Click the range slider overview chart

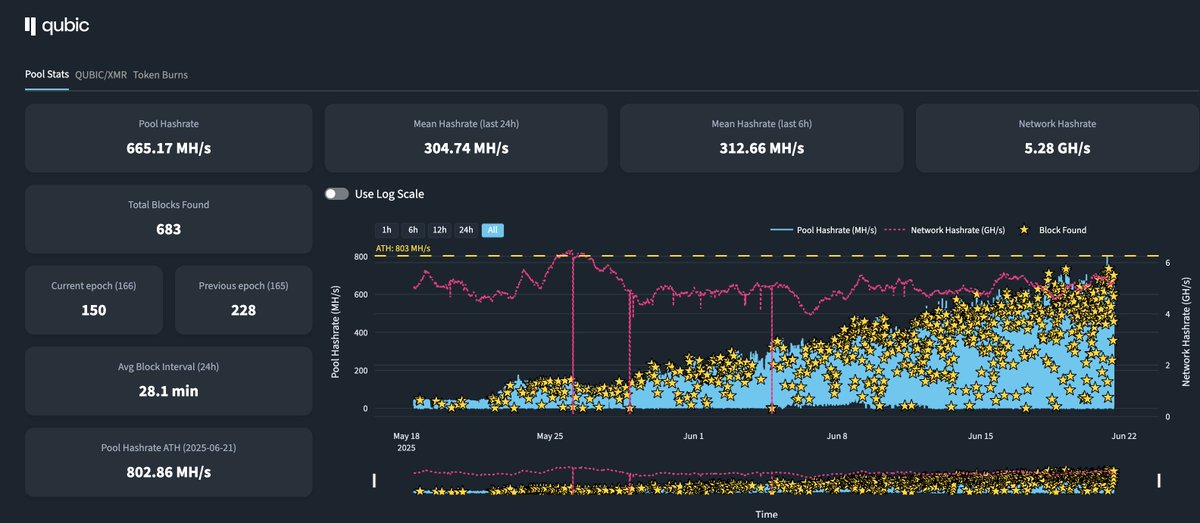(x=766, y=480)
